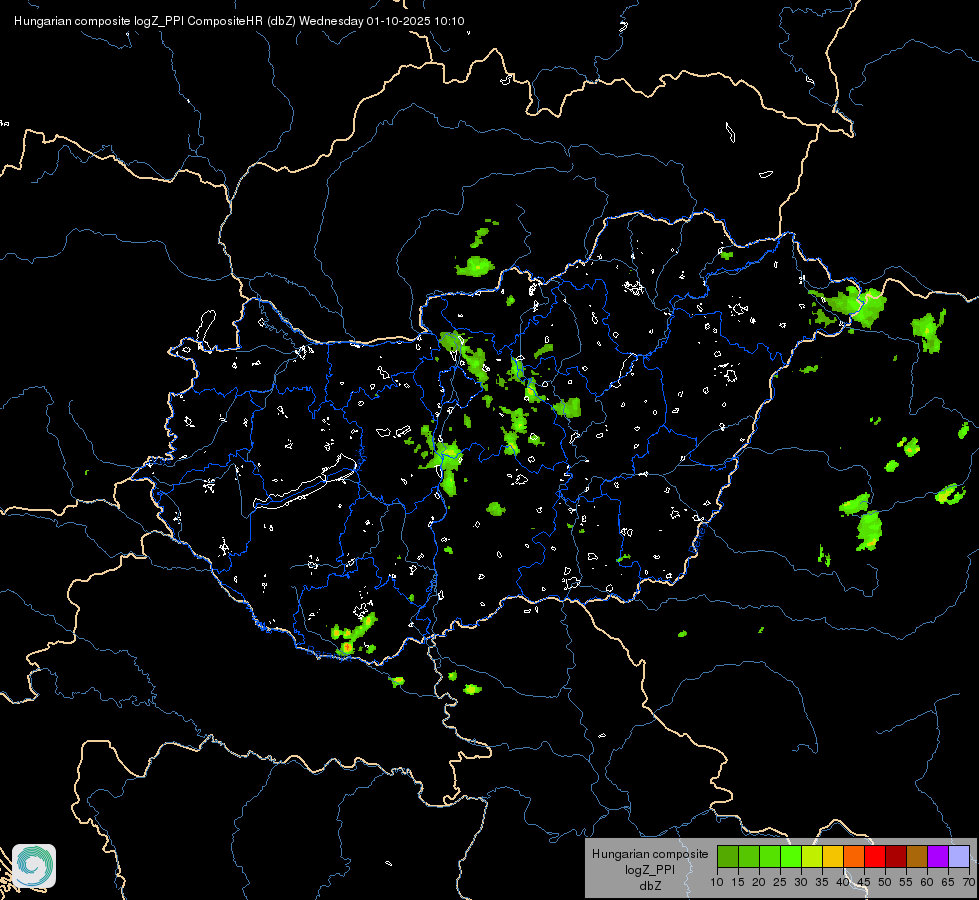Click the 'dbZ' unit label in legend

point(650,886)
